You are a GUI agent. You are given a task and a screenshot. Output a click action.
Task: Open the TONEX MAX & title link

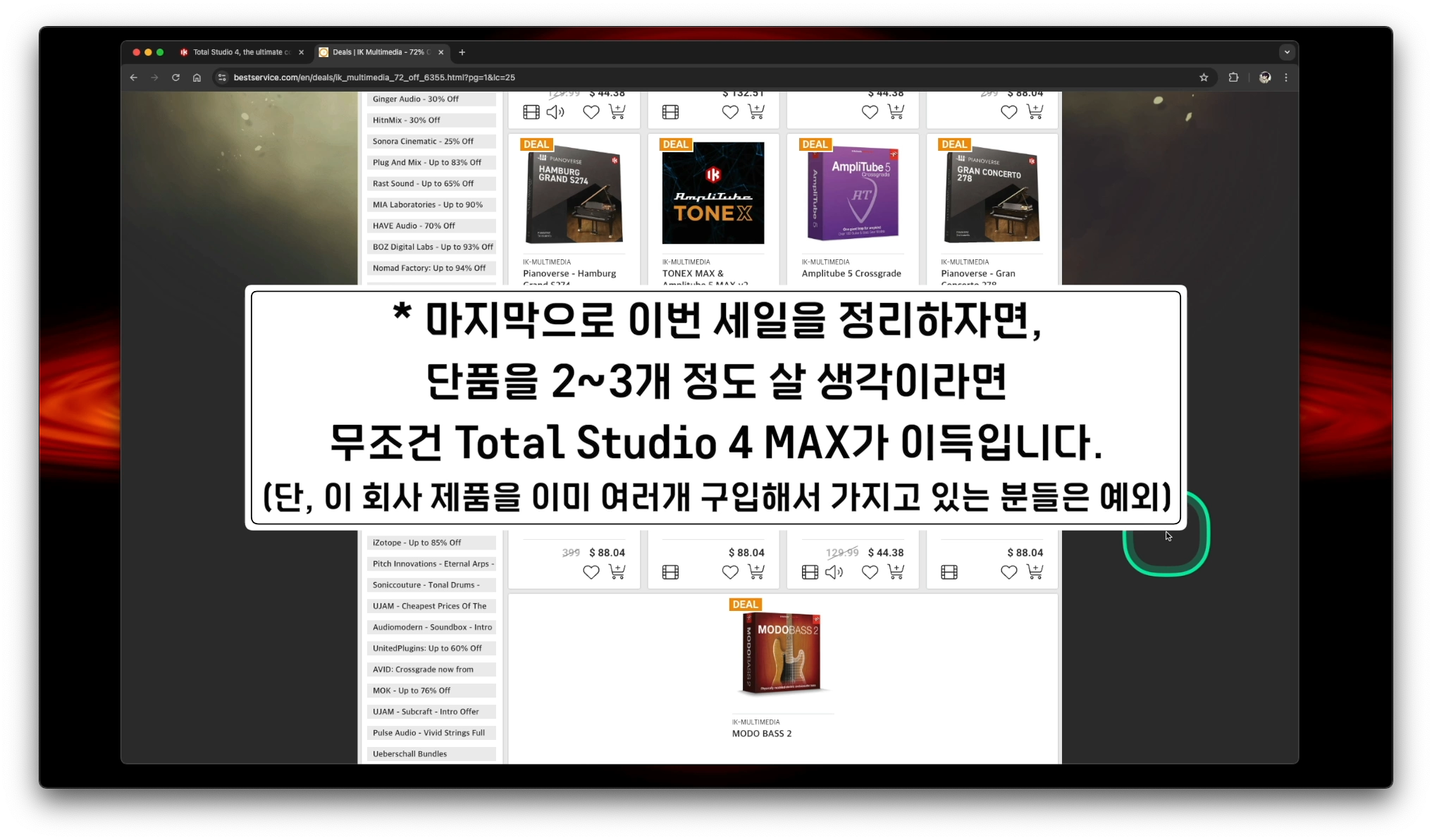(693, 273)
